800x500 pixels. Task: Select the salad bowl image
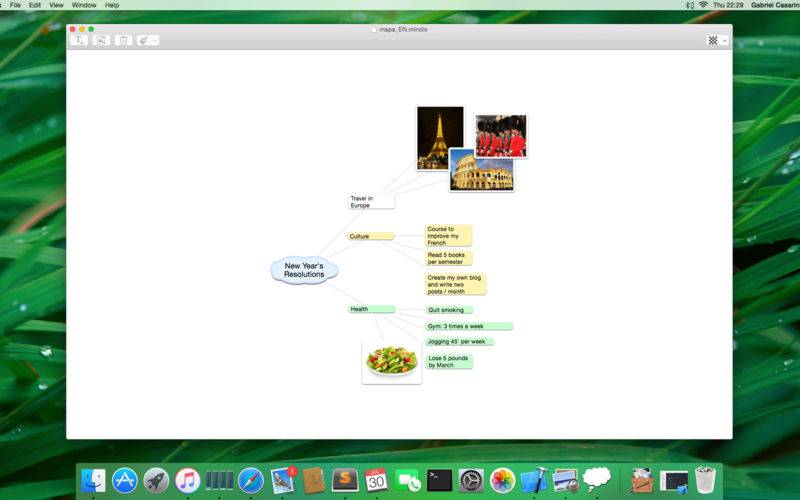(391, 360)
